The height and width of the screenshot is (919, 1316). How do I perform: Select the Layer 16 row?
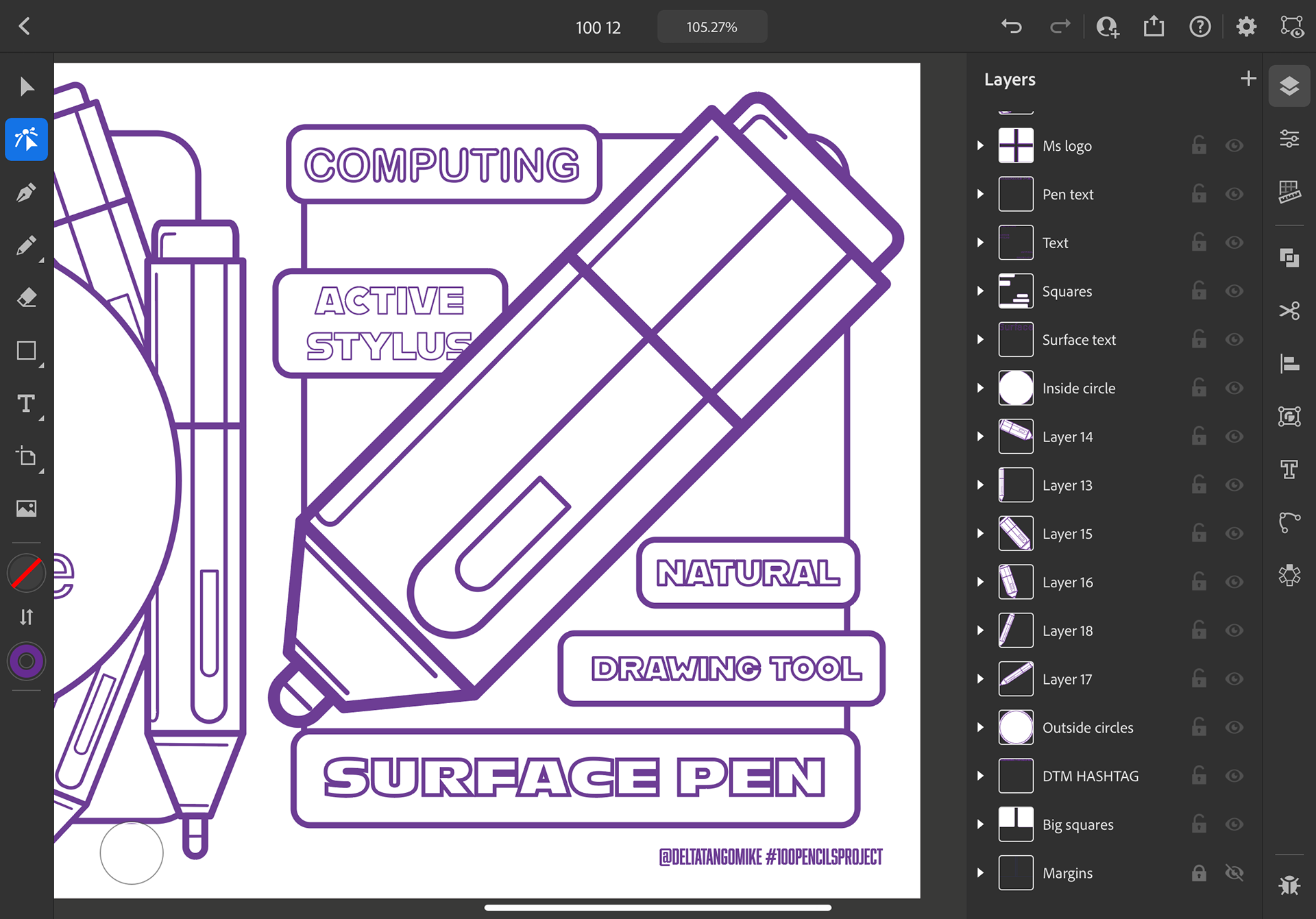click(x=1114, y=582)
